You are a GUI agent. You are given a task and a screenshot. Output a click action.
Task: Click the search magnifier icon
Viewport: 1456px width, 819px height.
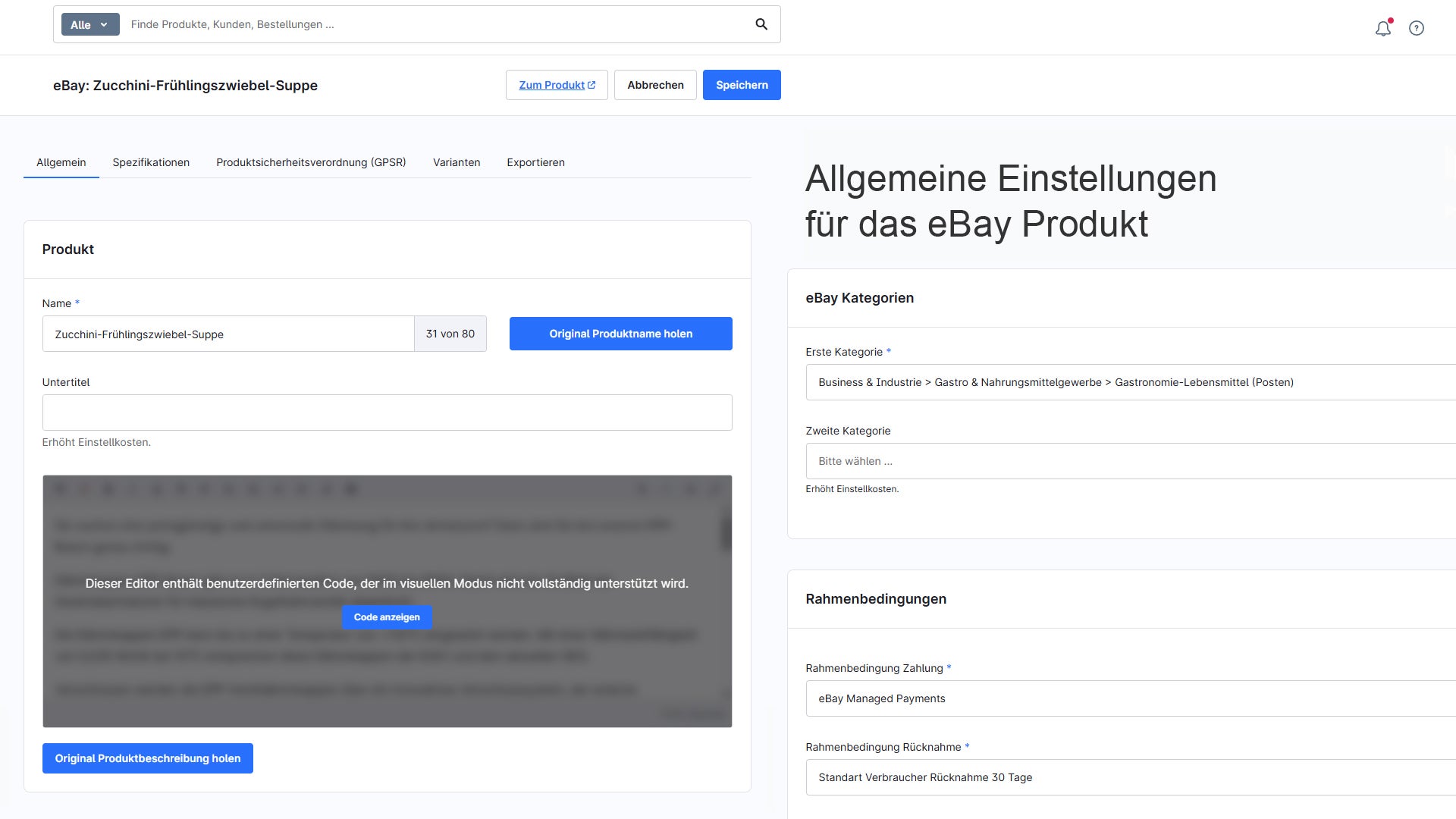click(761, 24)
